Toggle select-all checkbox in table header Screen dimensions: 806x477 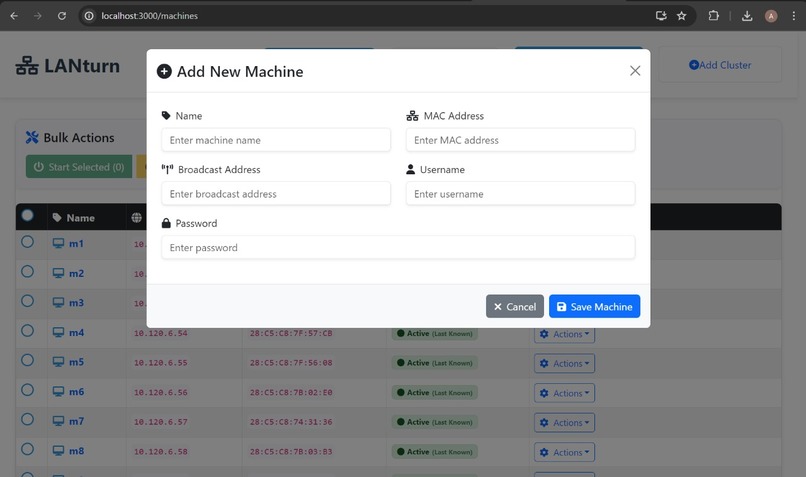[28, 215]
